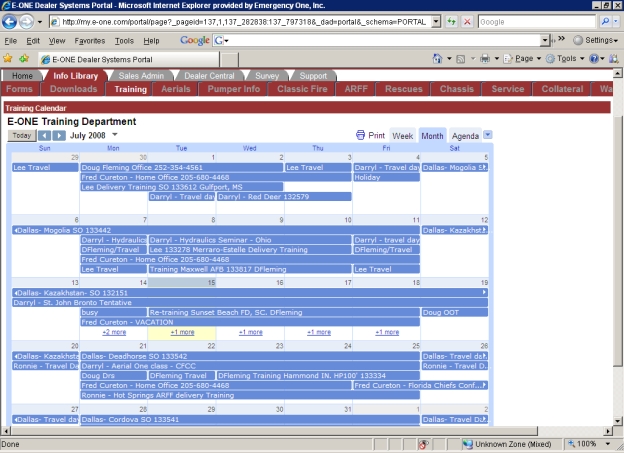Click the Google toolbar Settings icon
The width and height of the screenshot is (624, 453).
click(x=578, y=40)
